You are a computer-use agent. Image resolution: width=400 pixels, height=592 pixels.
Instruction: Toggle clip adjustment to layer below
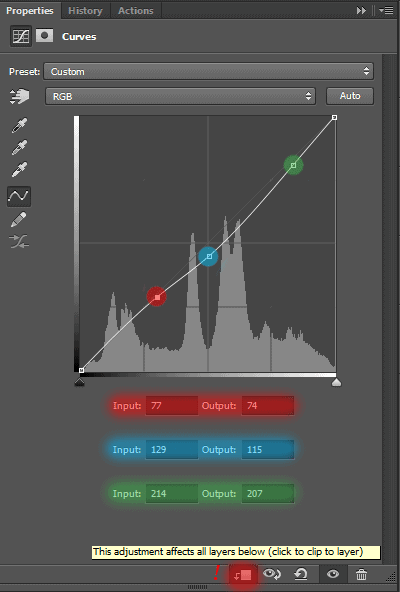pyautogui.click(x=243, y=575)
